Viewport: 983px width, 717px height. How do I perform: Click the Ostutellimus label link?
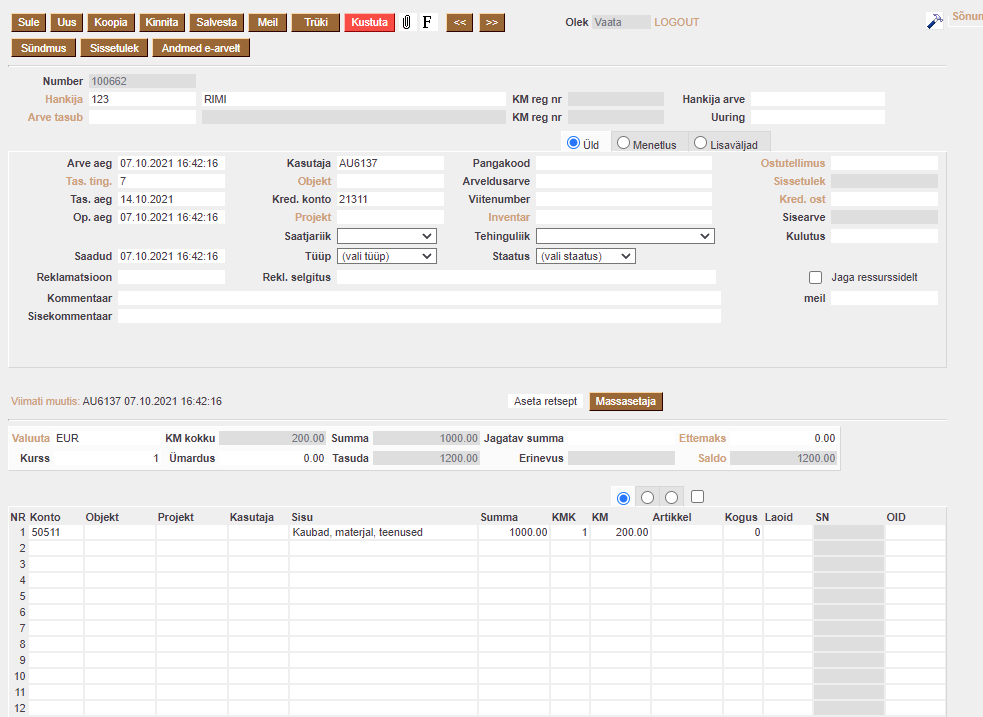pos(793,163)
